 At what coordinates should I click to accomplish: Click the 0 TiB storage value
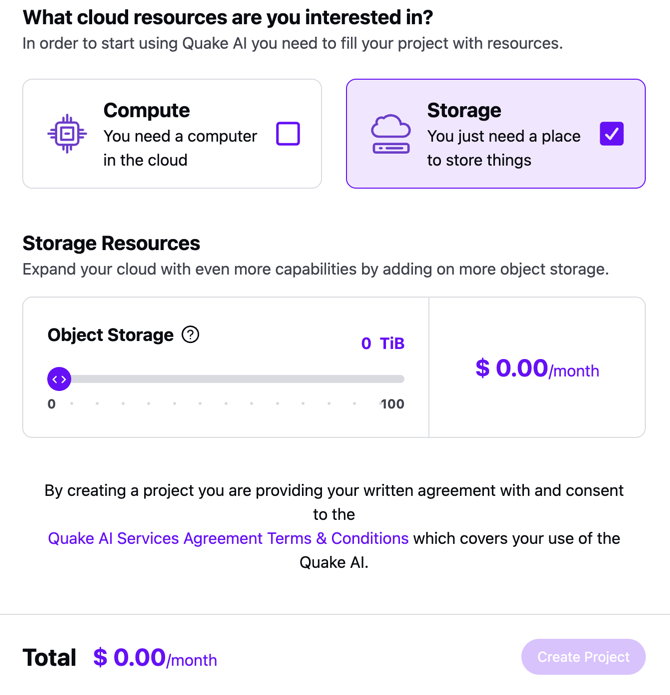tap(383, 344)
